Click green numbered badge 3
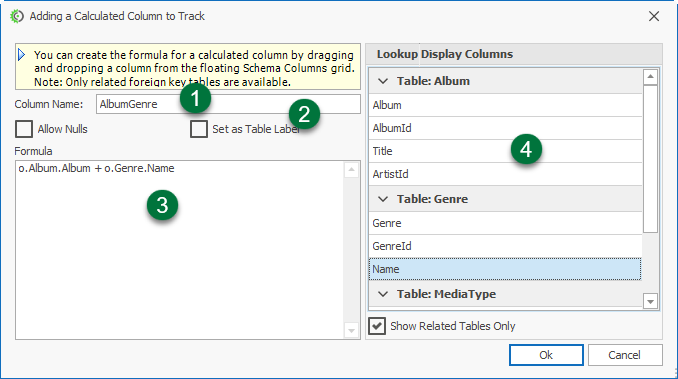Viewport: 678px width, 379px height. [163, 205]
